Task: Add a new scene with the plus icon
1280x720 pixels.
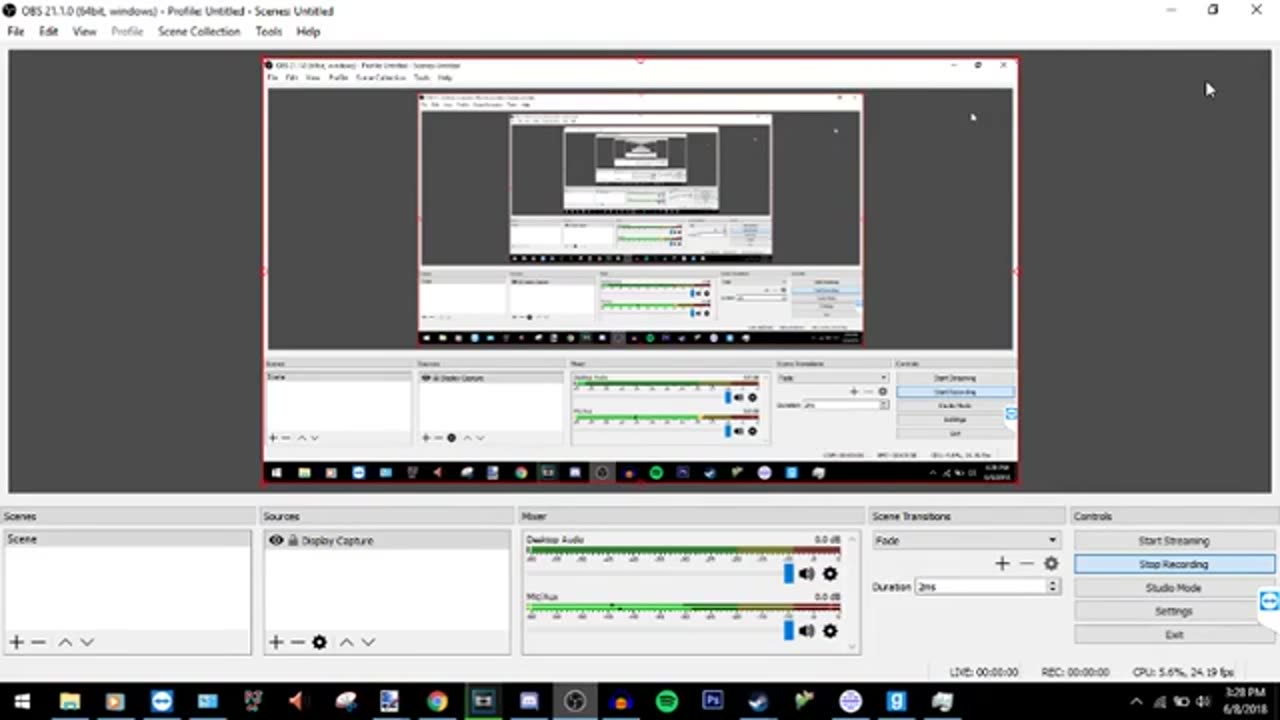Action: pyautogui.click(x=16, y=642)
